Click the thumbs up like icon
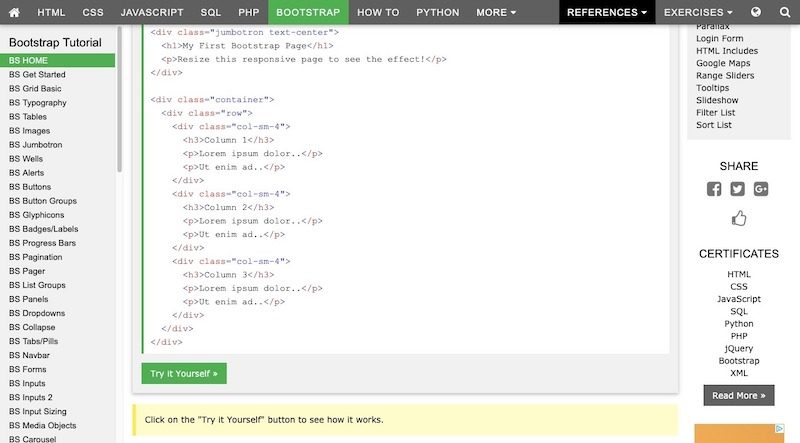The height and width of the screenshot is (443, 800). (739, 218)
